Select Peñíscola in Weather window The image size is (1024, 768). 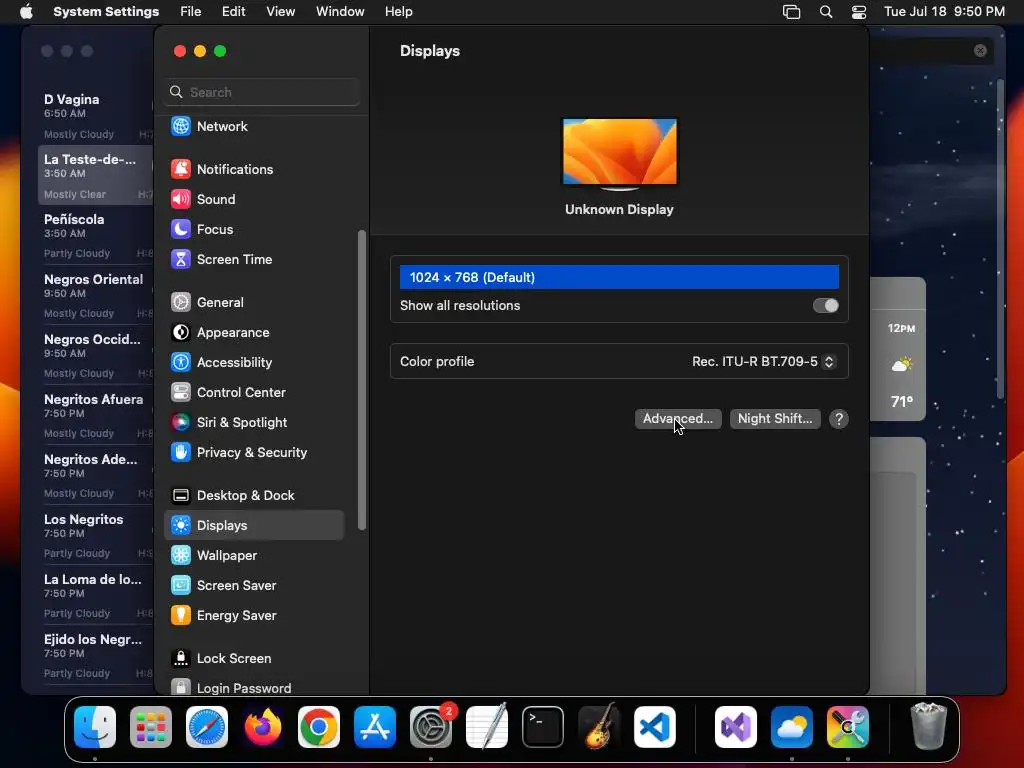[x=97, y=235]
